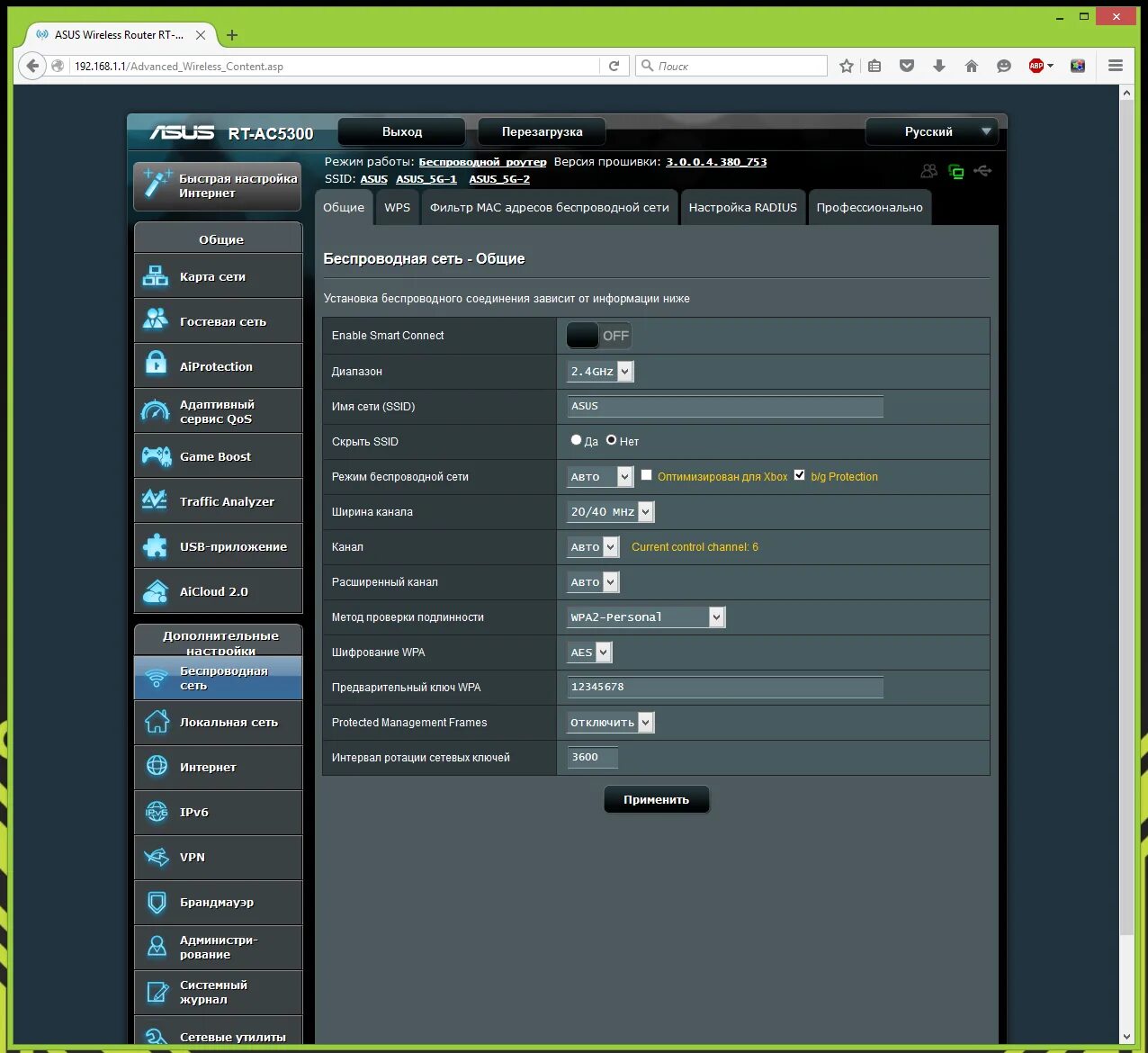Open Адаптивный сервис QoS gauge icon

(156, 411)
